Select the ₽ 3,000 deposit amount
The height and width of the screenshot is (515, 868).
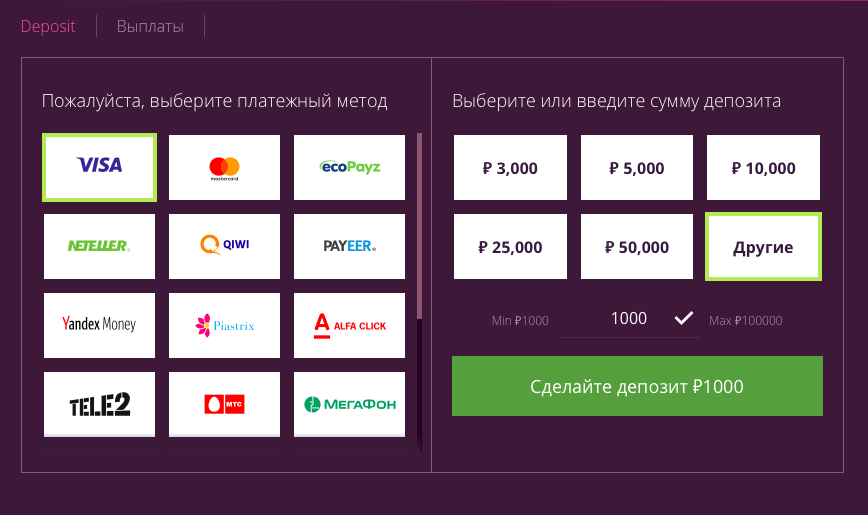510,168
